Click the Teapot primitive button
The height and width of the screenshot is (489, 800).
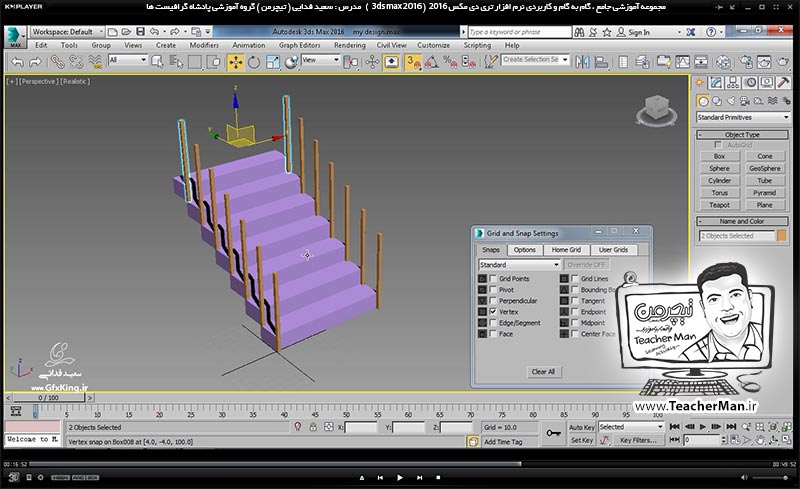point(719,205)
